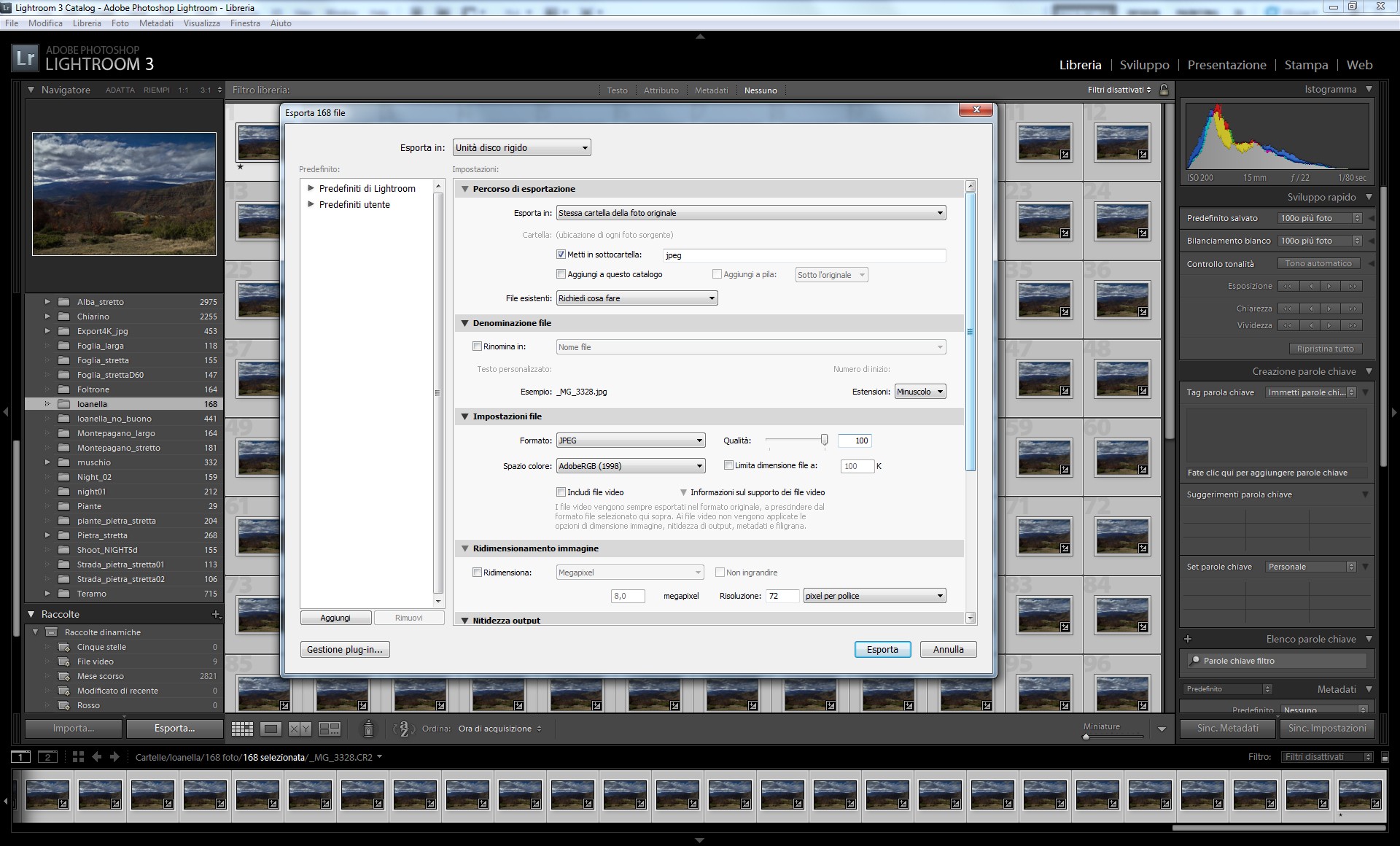The image size is (1400, 846).
Task: Open toolbar content options triangle
Action: (x=1162, y=729)
